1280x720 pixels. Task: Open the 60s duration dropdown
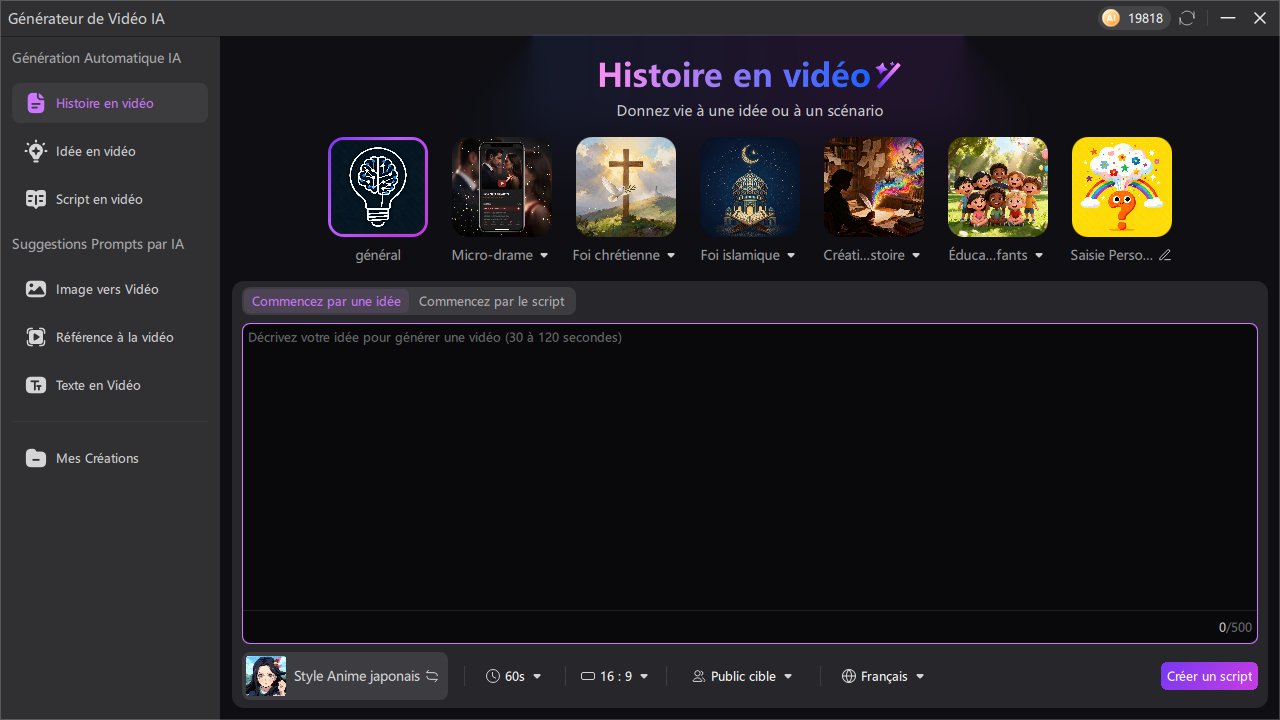[x=514, y=676]
